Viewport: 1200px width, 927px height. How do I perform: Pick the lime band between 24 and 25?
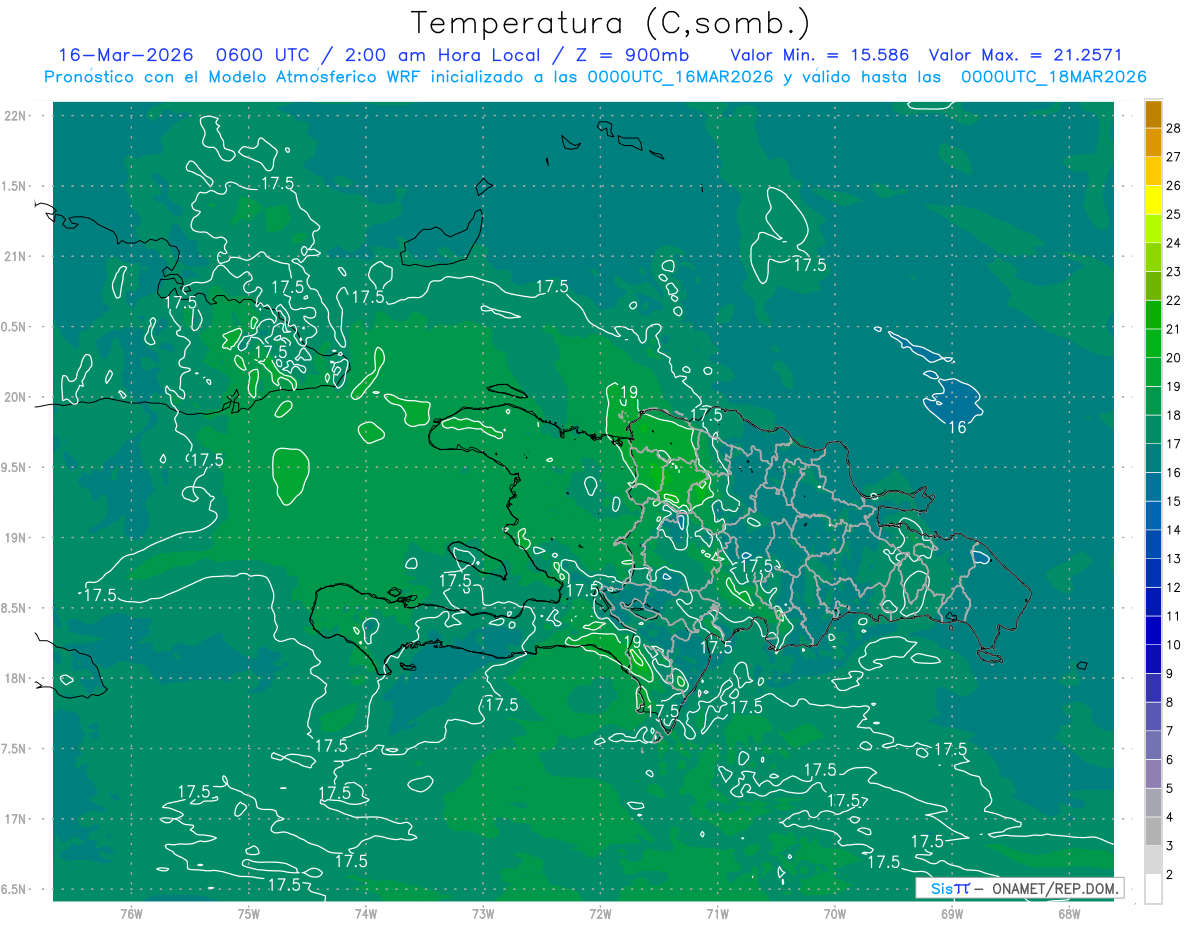[x=1154, y=229]
